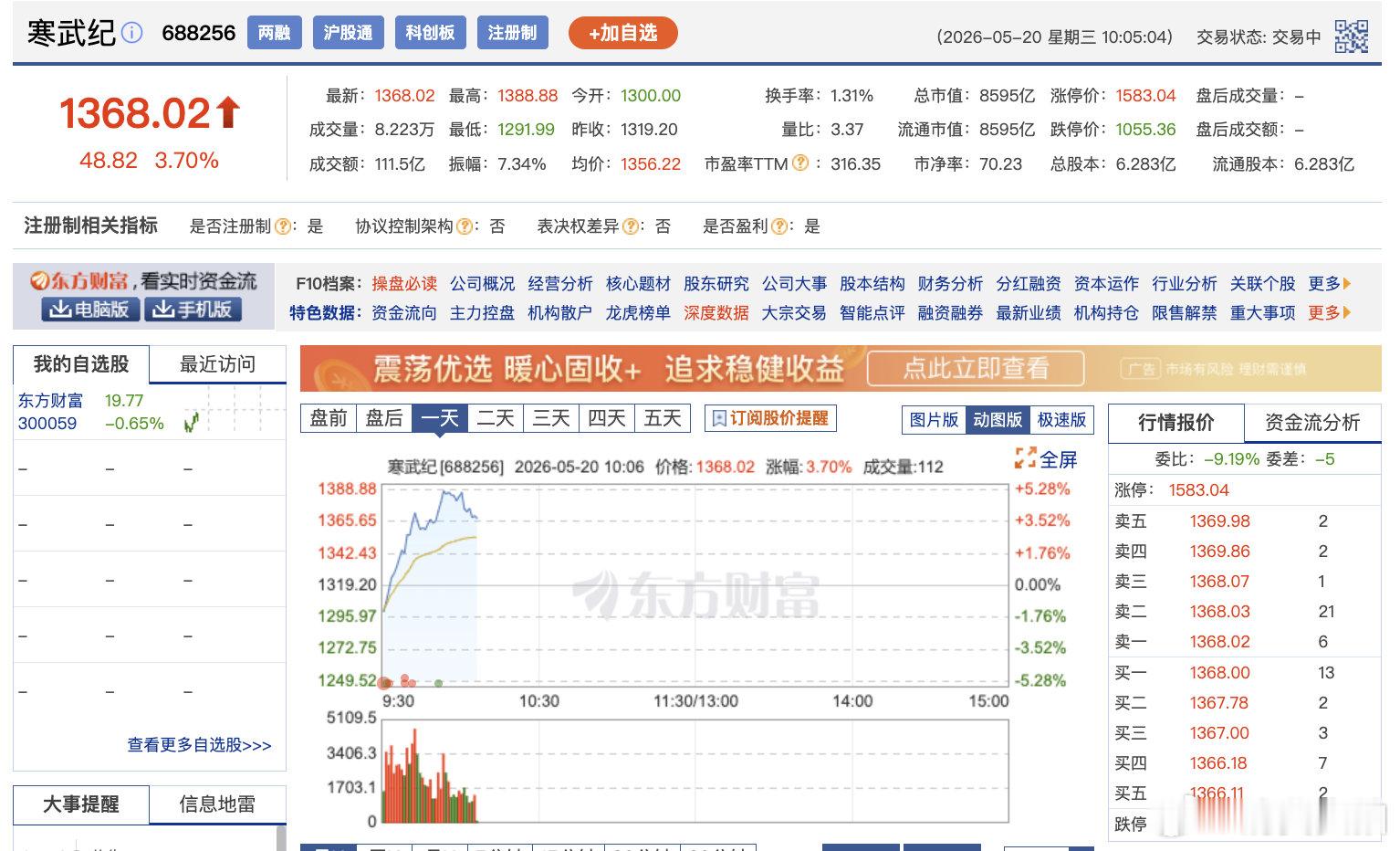
Task: Open the 操盘必读 link
Action: [404, 284]
